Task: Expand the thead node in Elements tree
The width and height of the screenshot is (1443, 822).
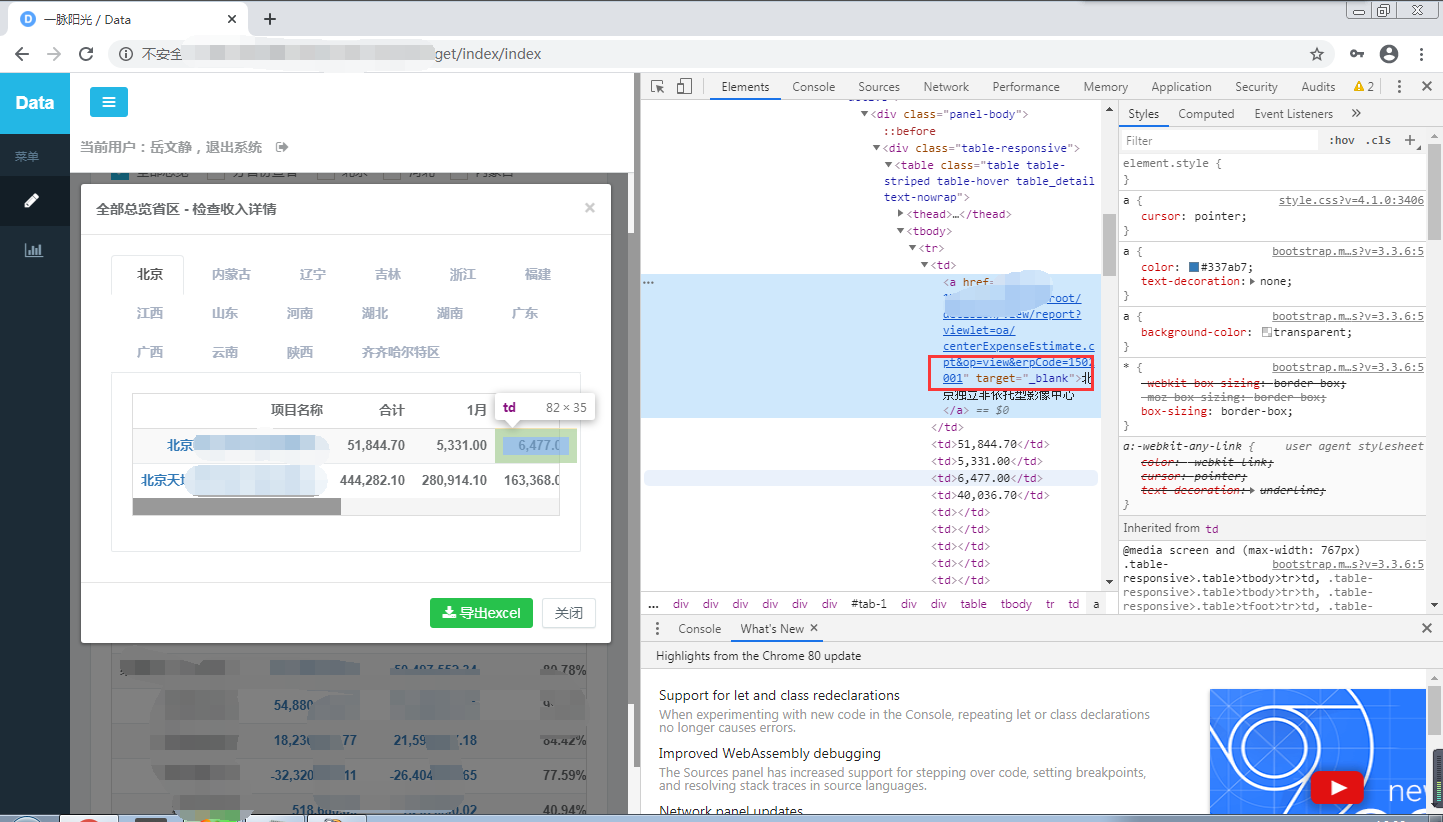Action: pos(901,214)
